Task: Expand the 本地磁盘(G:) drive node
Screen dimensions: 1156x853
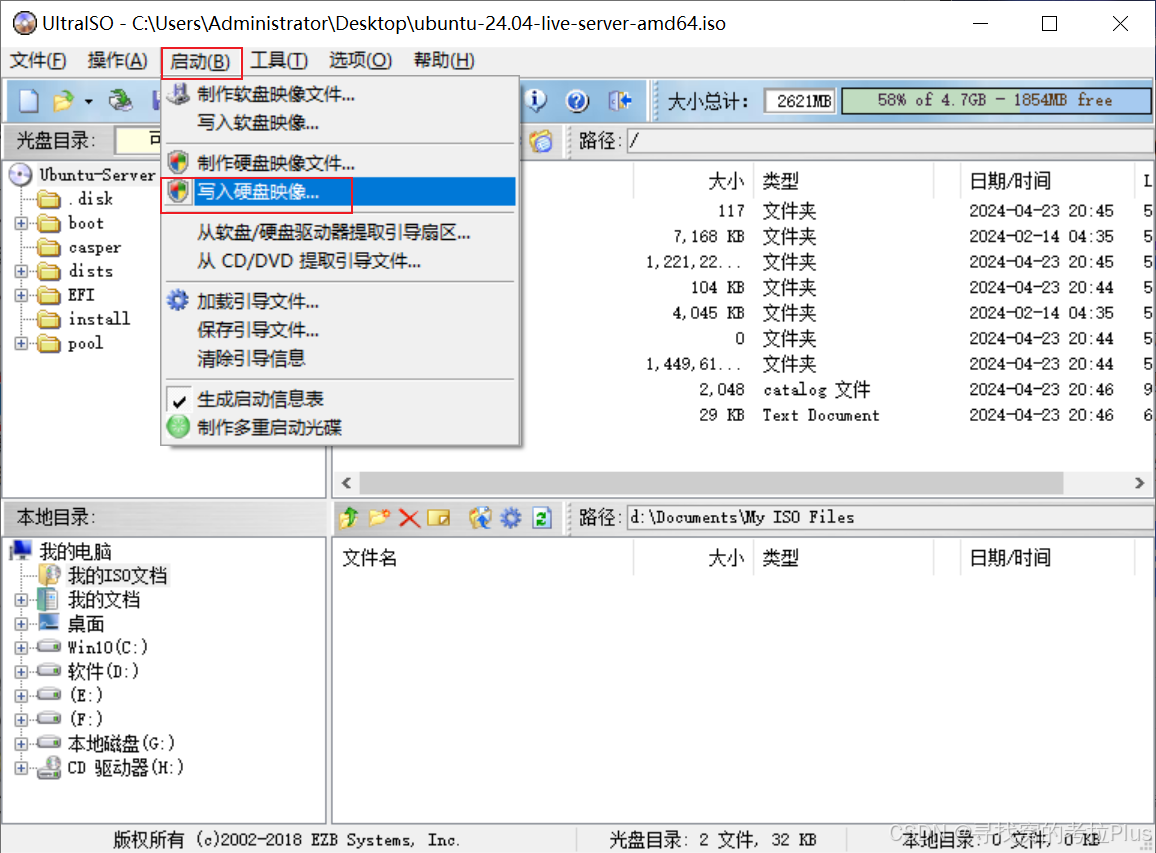Action: pos(21,744)
